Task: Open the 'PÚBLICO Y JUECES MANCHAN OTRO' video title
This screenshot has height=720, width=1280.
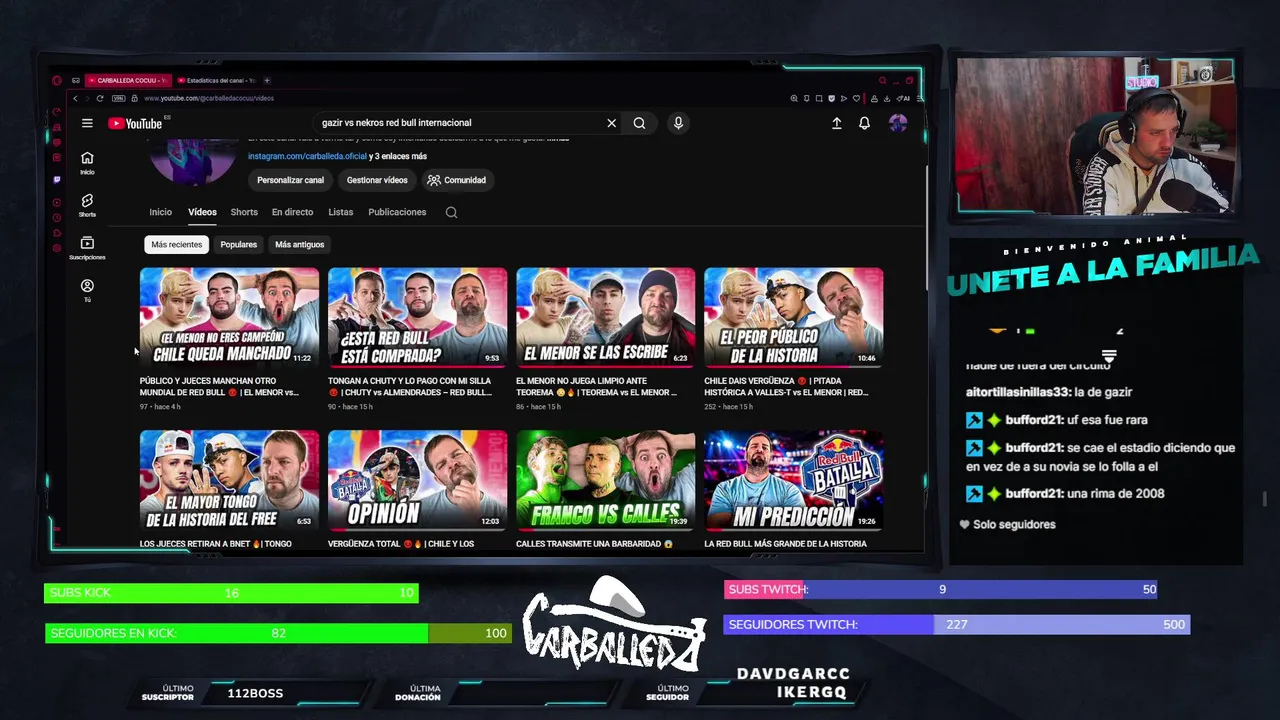Action: pos(219,386)
